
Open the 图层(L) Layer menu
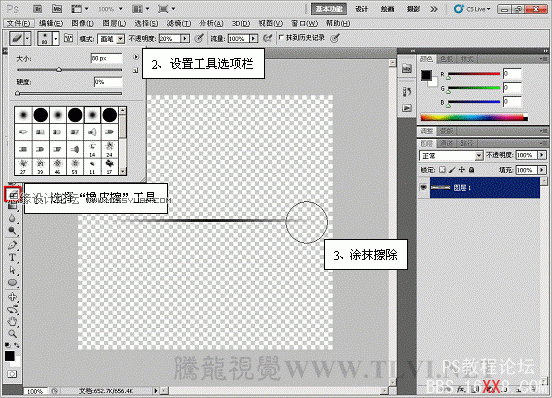(114, 23)
